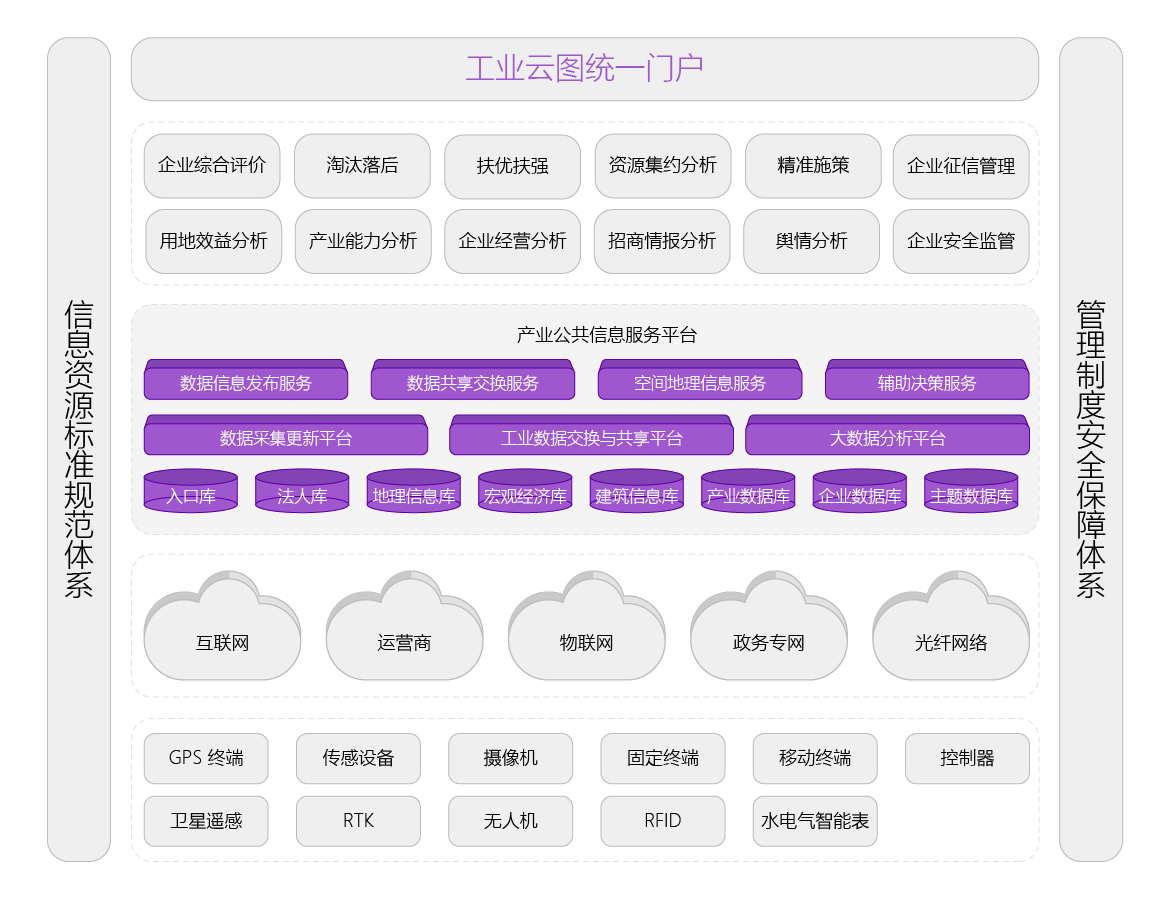Viewport: 1171px width, 900px height.
Task: Click the 产业公共信息服务平台 title text
Action: tap(606, 335)
